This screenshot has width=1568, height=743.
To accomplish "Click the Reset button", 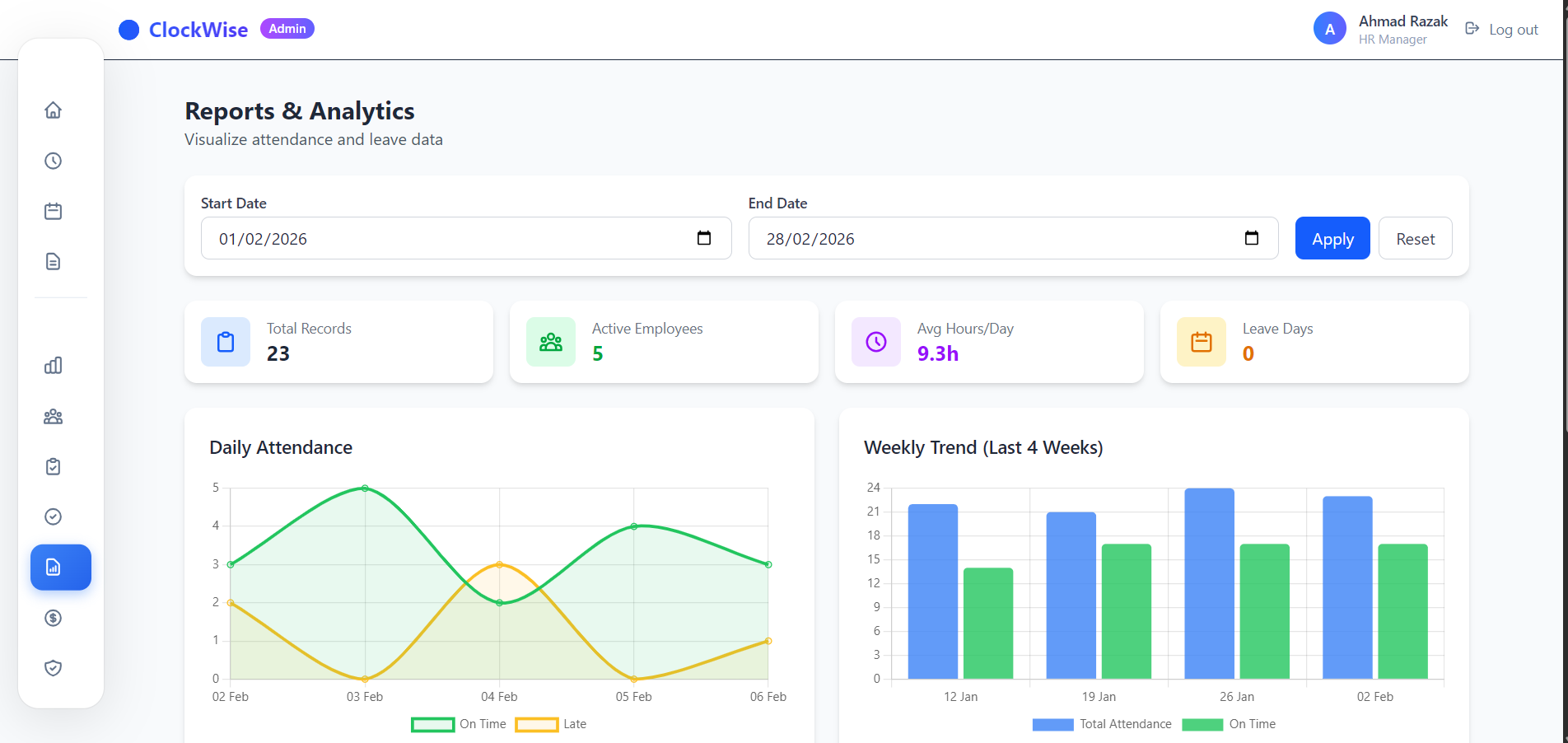I will tap(1415, 239).
